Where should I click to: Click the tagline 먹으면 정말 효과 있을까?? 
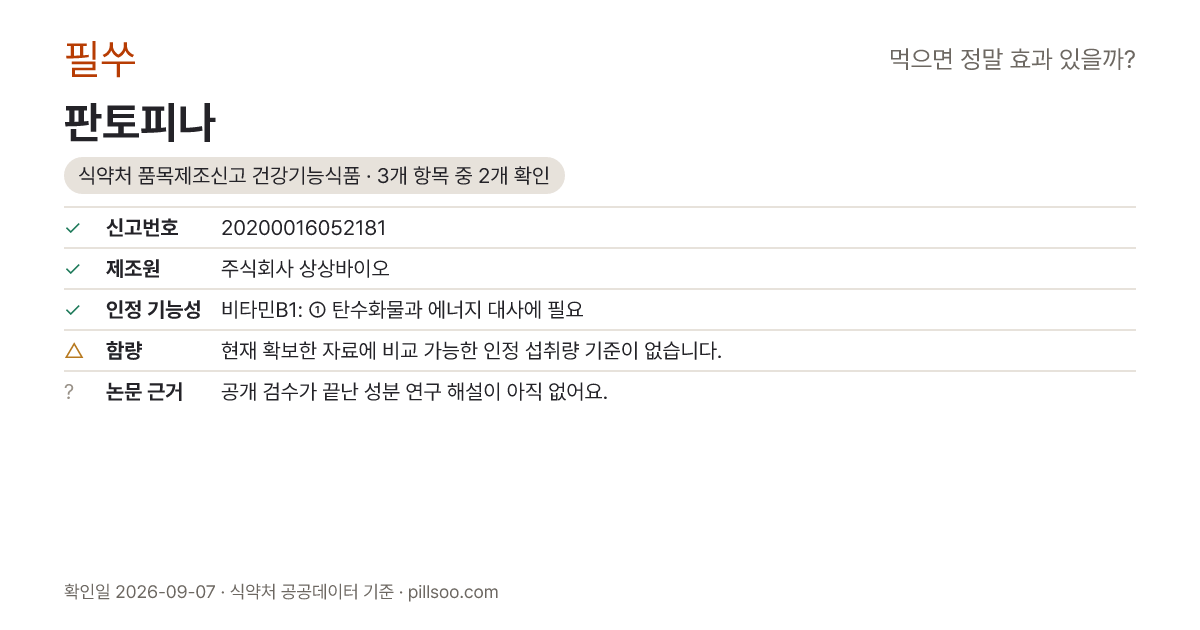click(1012, 60)
